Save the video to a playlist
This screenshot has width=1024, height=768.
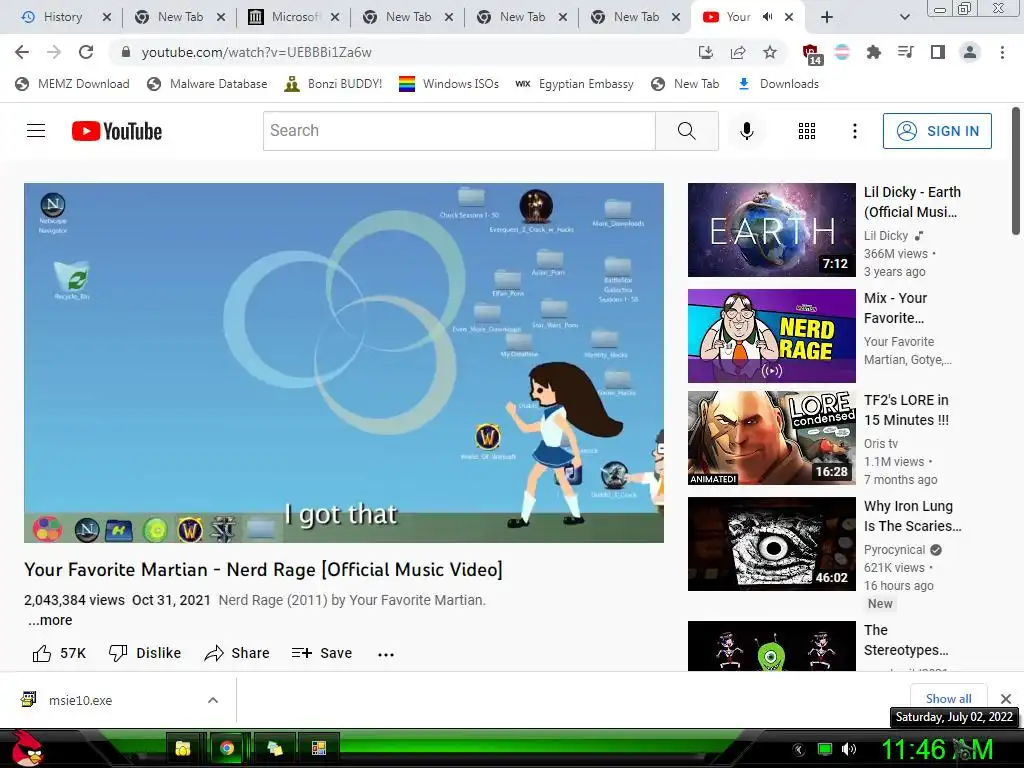(321, 653)
